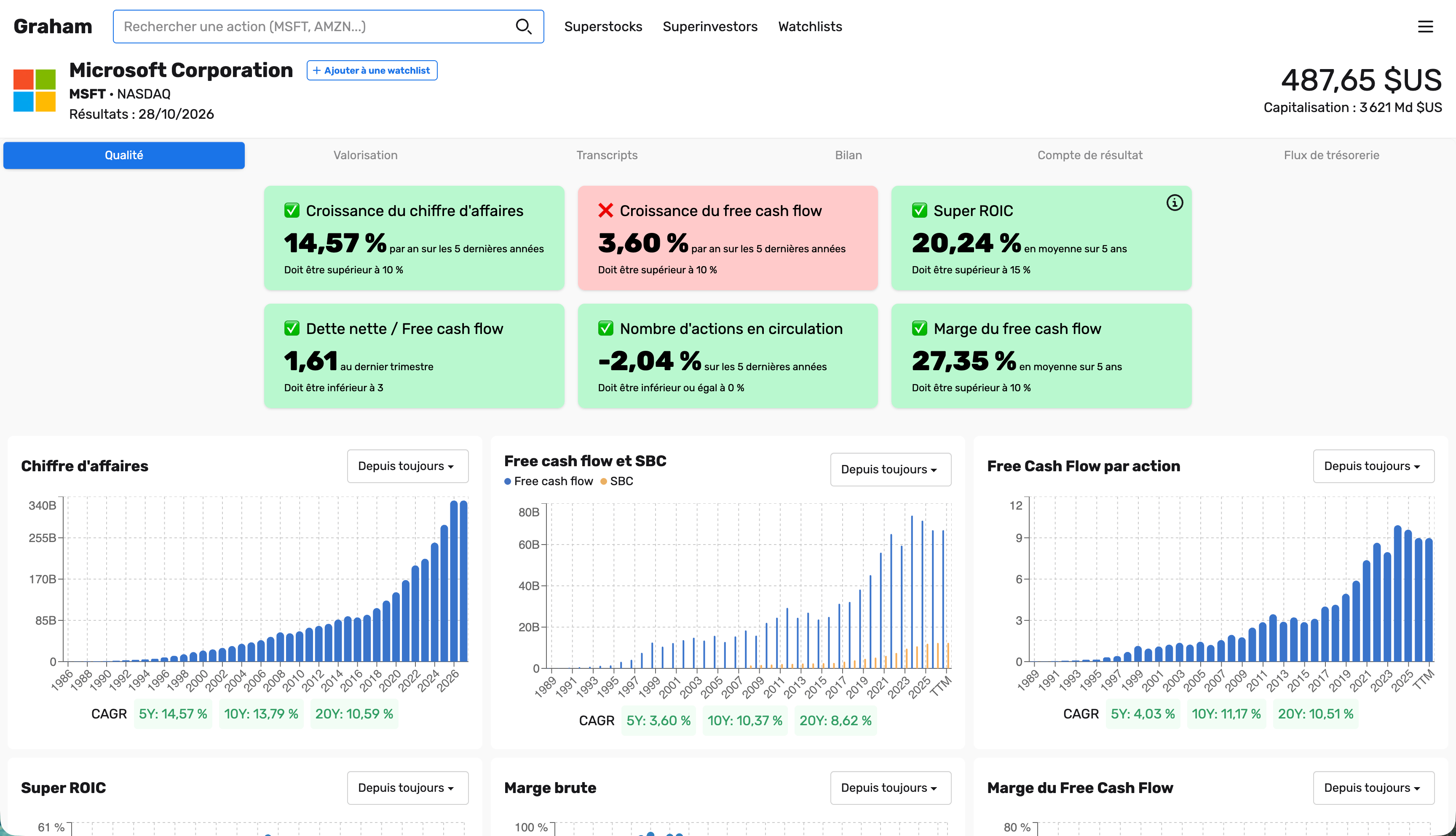The width and height of the screenshot is (1456, 836).
Task: Click the FCF par action 20Y: 10,51 % badge
Action: tap(1316, 714)
